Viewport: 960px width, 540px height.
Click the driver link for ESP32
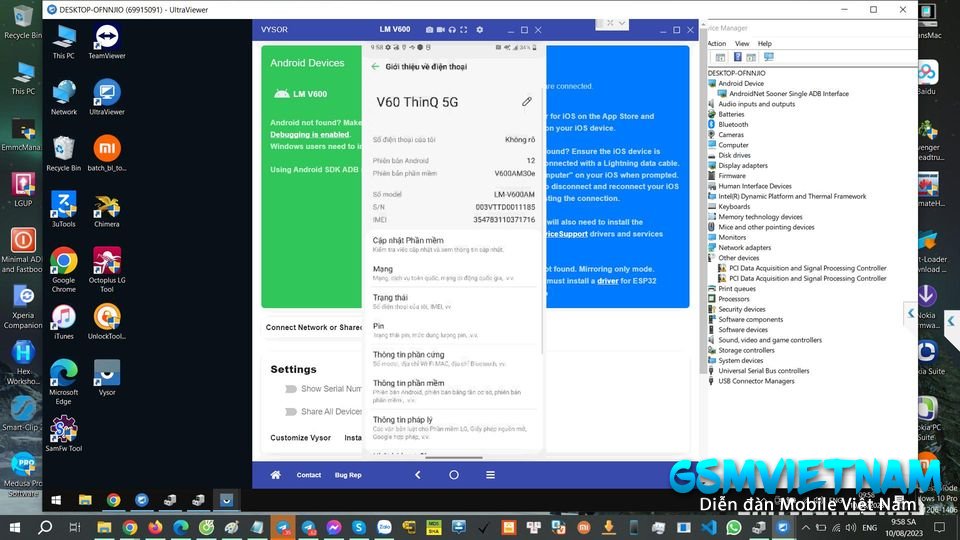607,281
